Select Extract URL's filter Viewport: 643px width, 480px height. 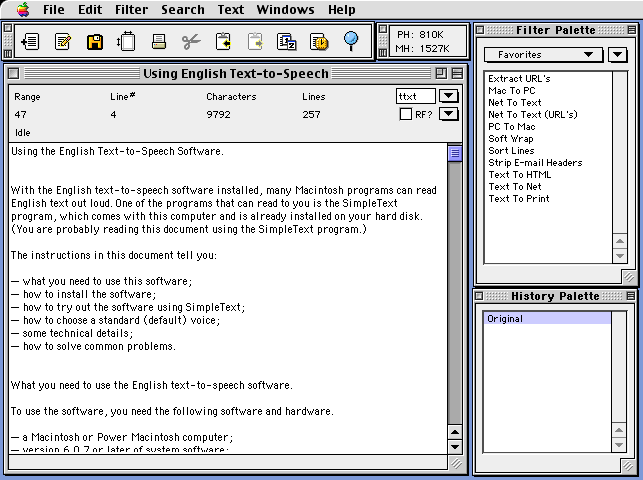coord(548,78)
